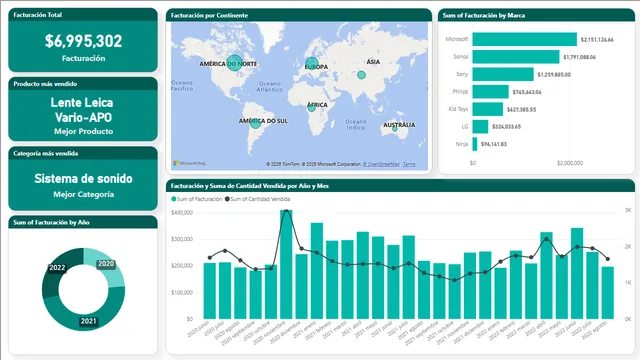Open the OpenStreetMap attribution link
Viewport: 640px width, 360px height.
tap(381, 164)
